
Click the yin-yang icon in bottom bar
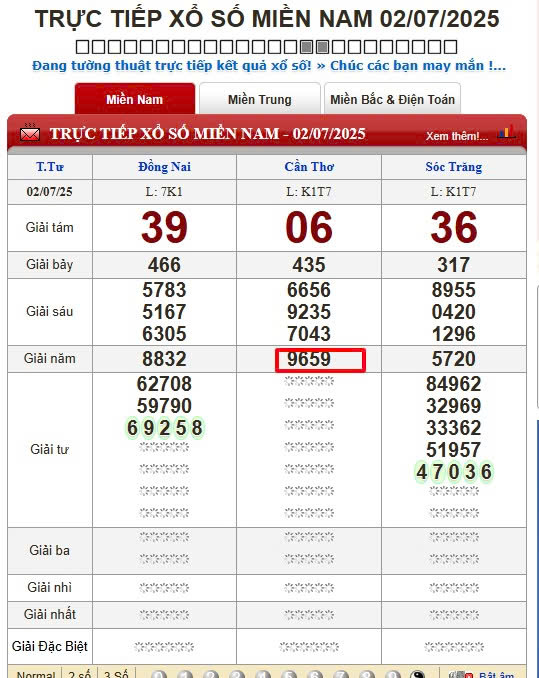point(418,675)
